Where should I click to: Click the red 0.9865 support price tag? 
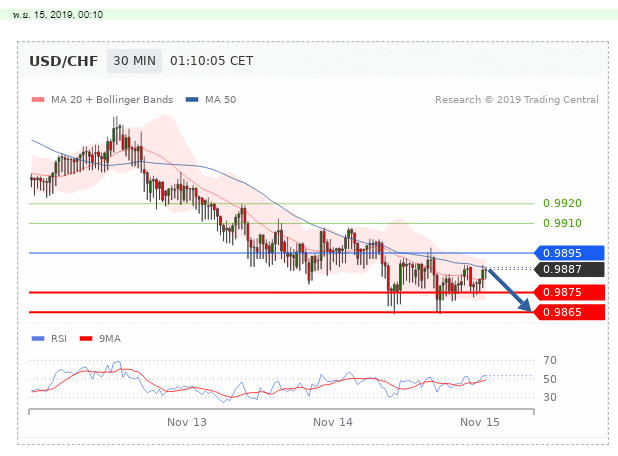click(570, 312)
